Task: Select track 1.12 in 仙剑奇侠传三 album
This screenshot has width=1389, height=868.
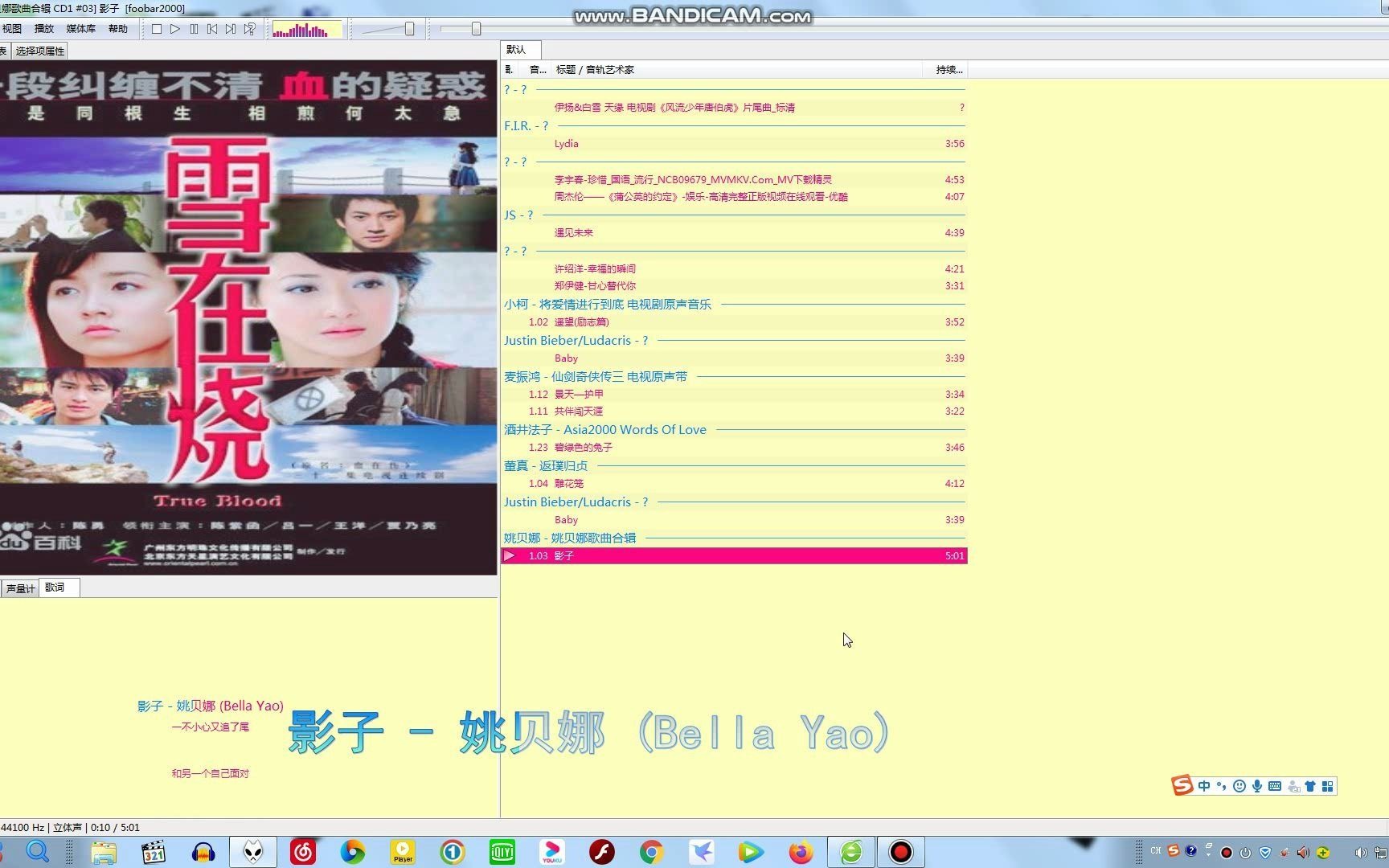Action: [734, 395]
